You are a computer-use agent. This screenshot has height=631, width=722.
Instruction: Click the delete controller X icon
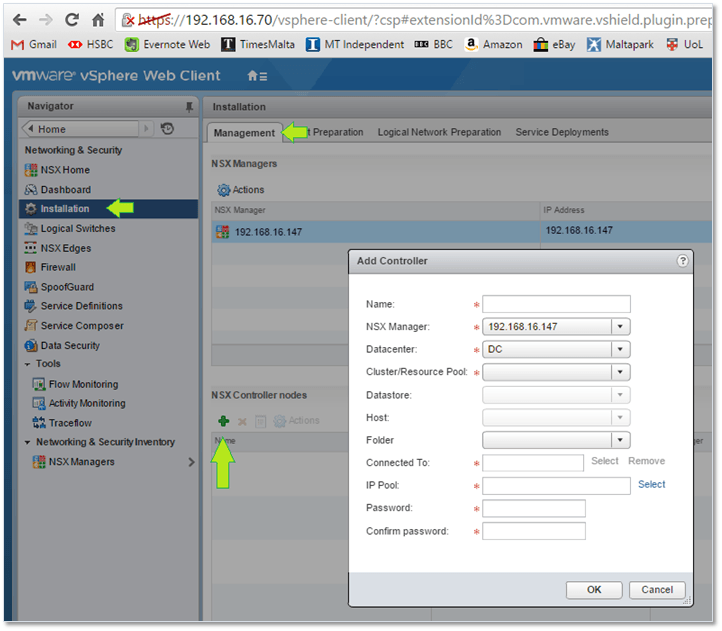(242, 421)
